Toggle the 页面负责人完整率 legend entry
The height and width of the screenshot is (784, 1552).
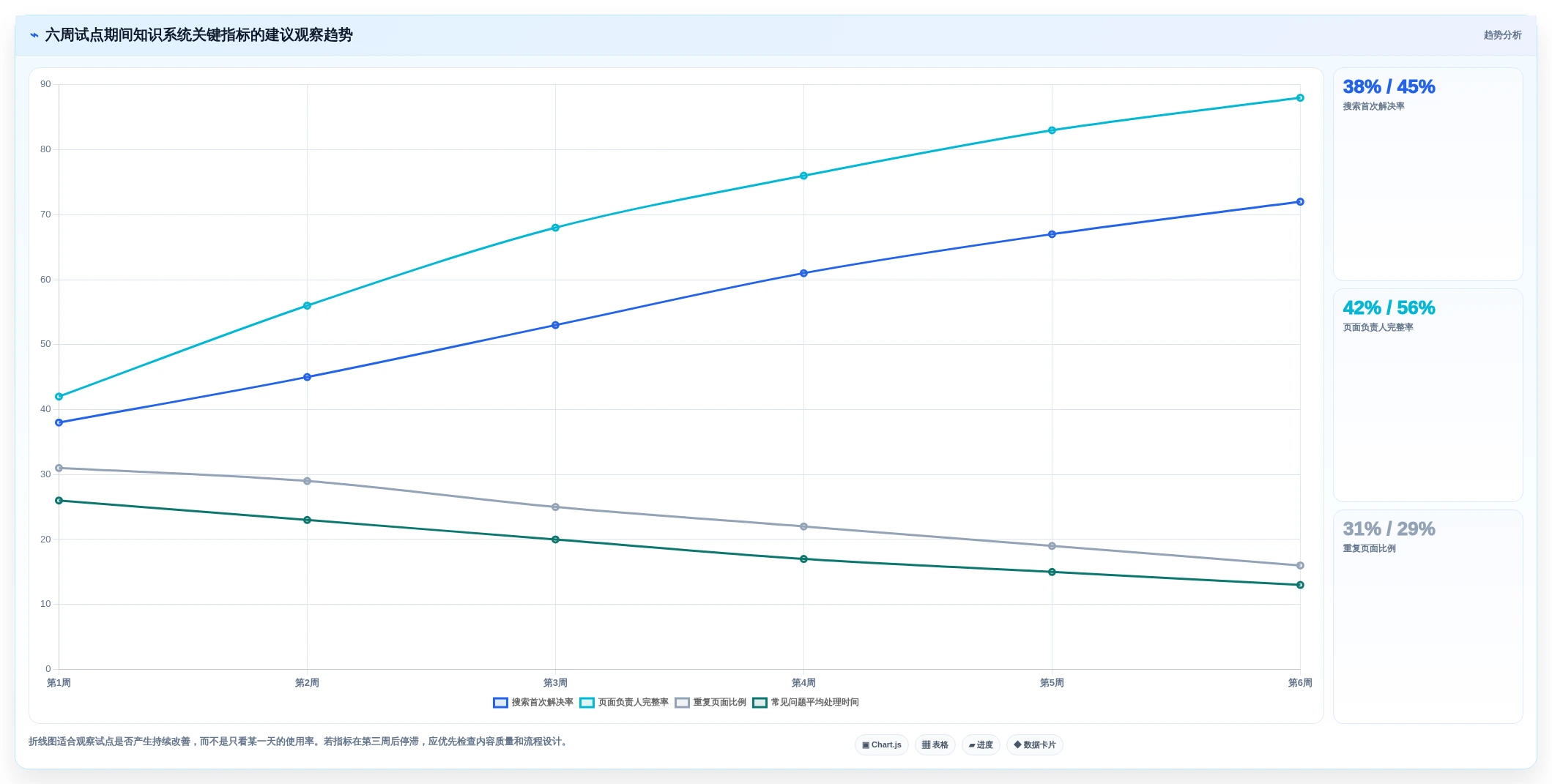(x=624, y=703)
